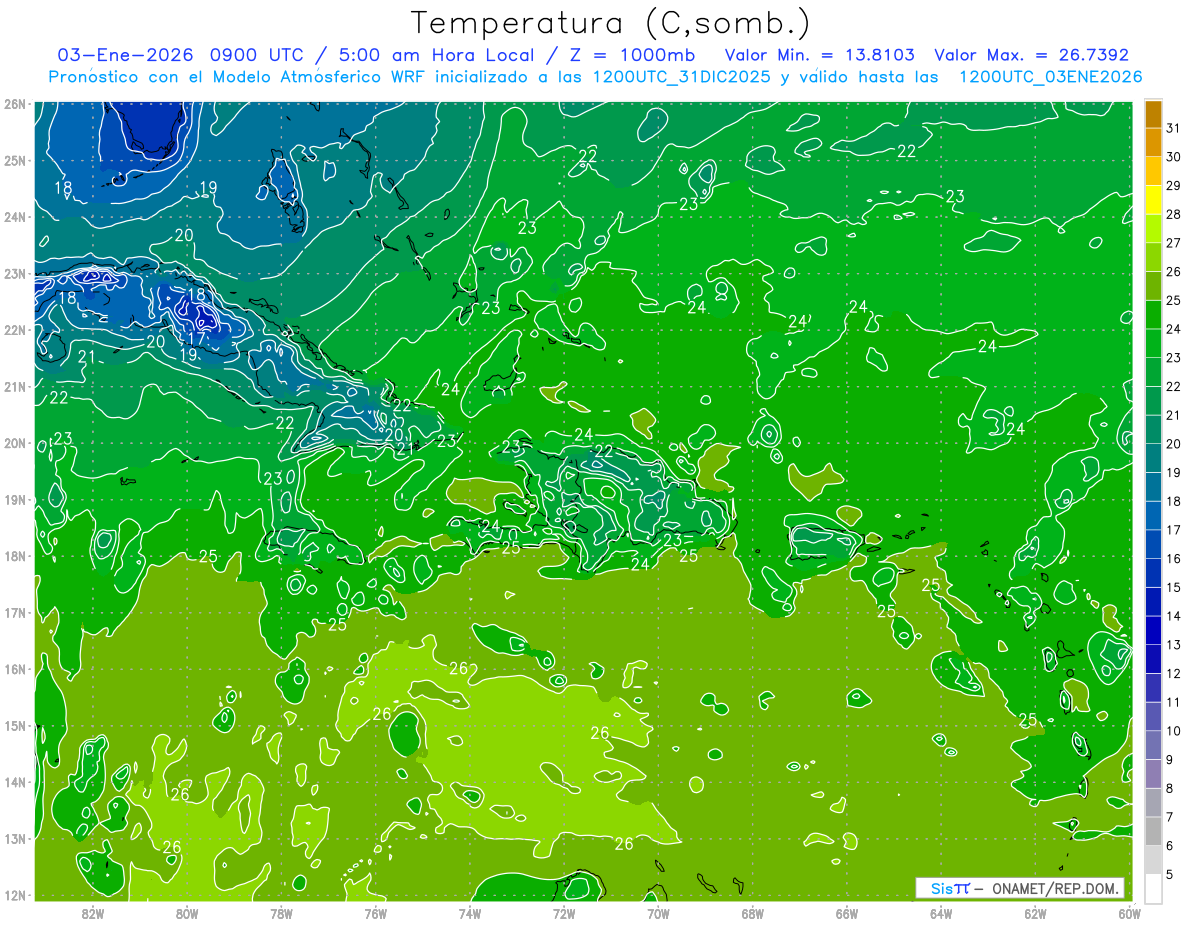The width and height of the screenshot is (1200, 927).
Task: Click the 16N latitude axis label
Action: [14, 669]
